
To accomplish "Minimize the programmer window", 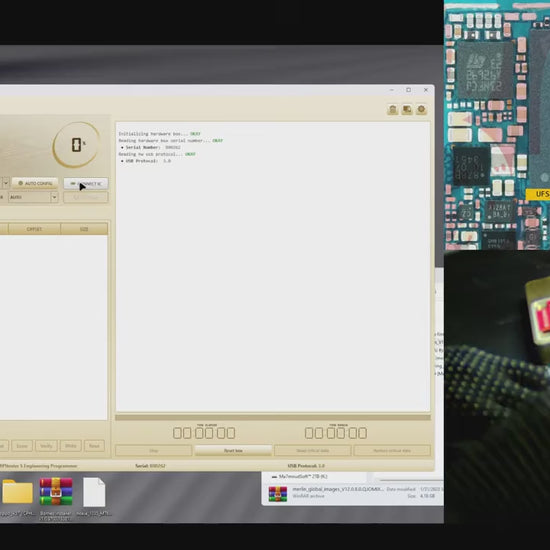I will click(392, 90).
